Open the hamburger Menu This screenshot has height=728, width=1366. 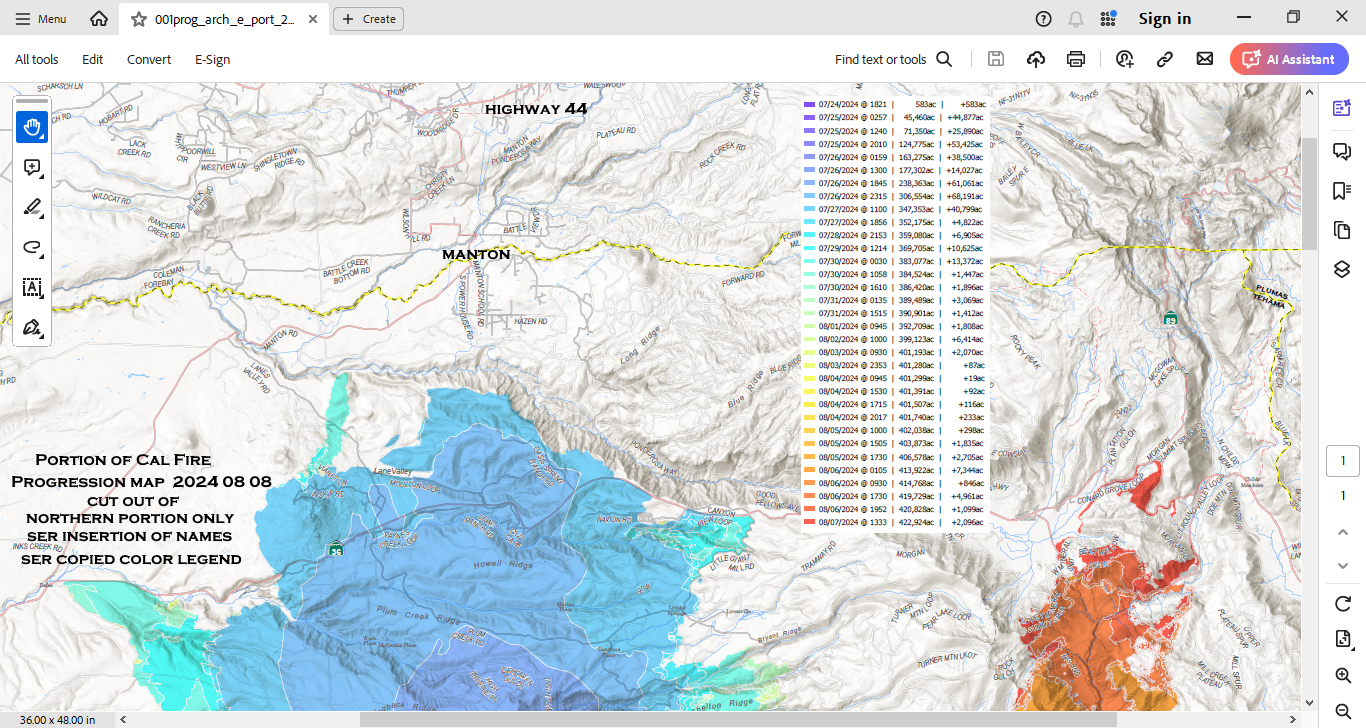click(41, 19)
